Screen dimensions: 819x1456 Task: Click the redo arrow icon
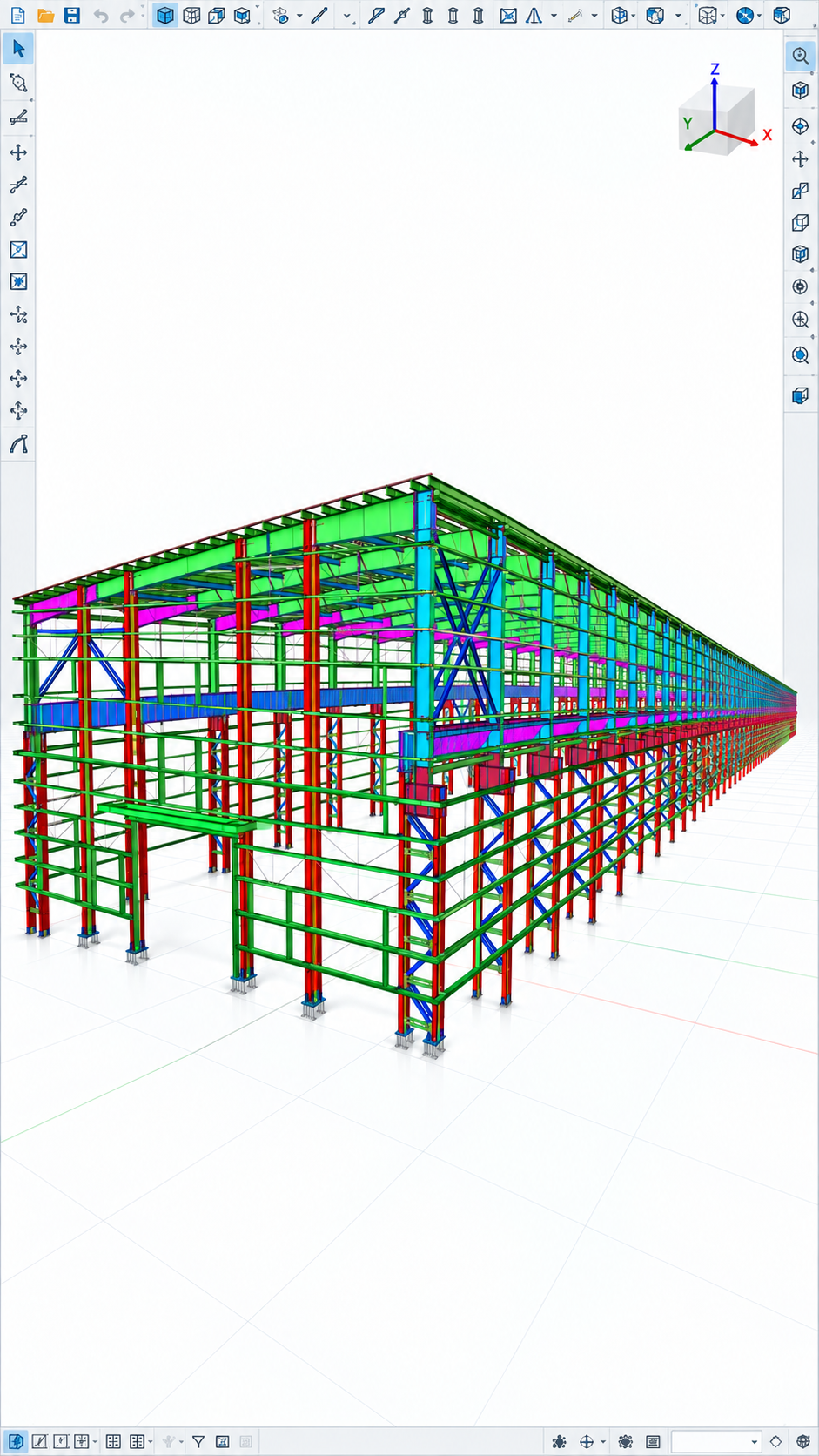coord(128,16)
